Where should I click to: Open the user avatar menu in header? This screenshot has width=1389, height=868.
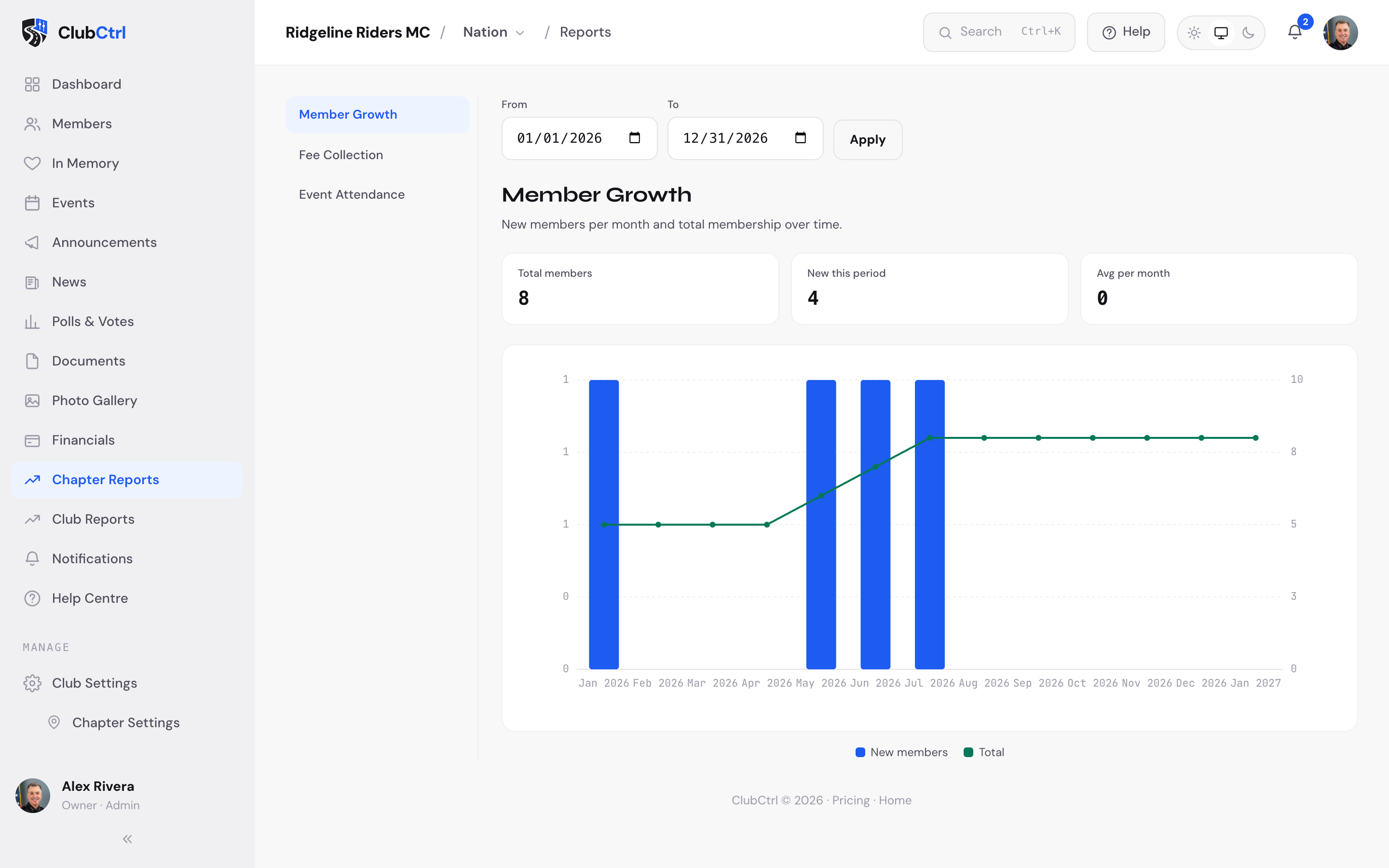[x=1340, y=32]
